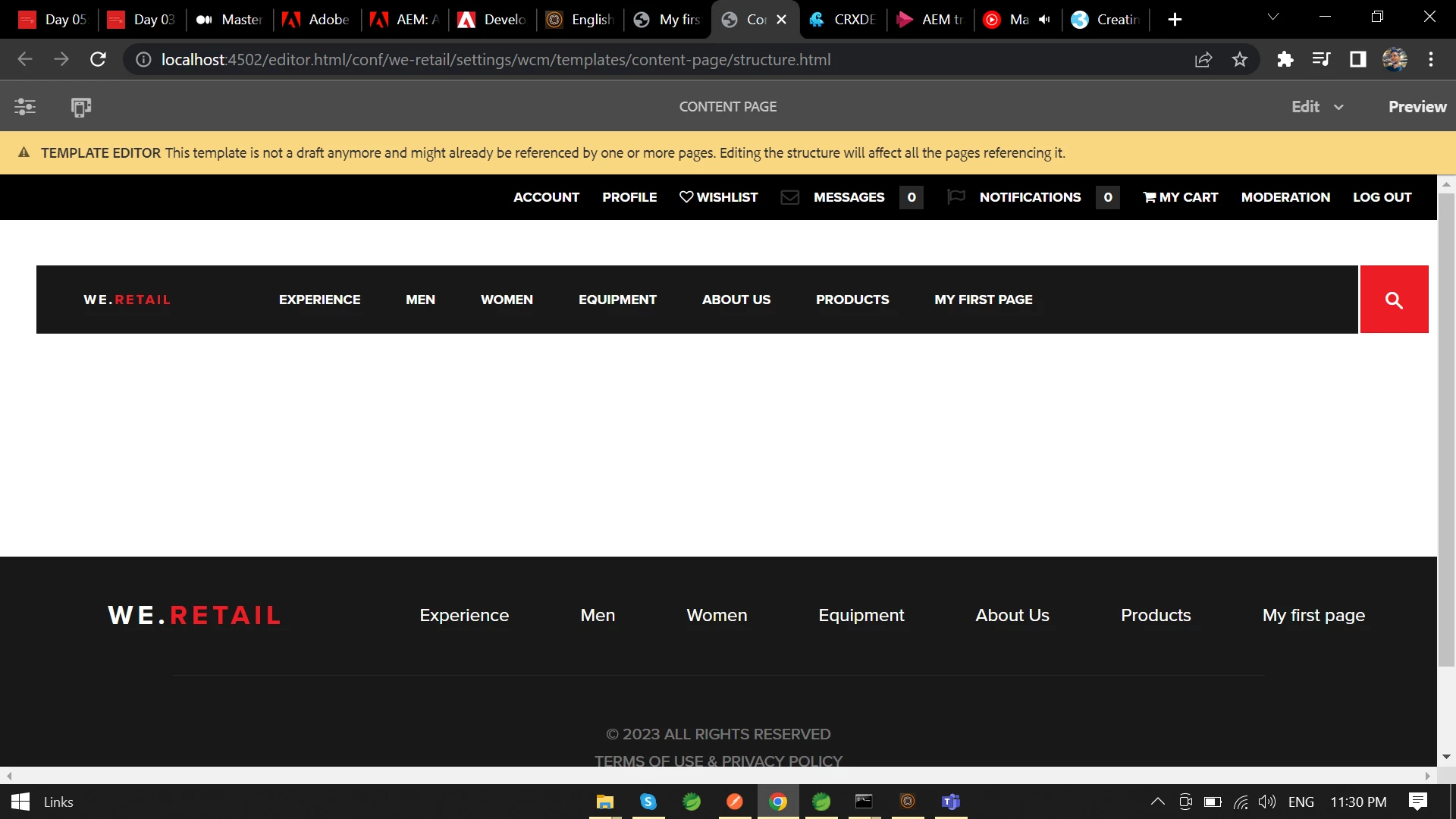Bookmark this page with the star icon
The width and height of the screenshot is (1456, 819).
[x=1239, y=59]
